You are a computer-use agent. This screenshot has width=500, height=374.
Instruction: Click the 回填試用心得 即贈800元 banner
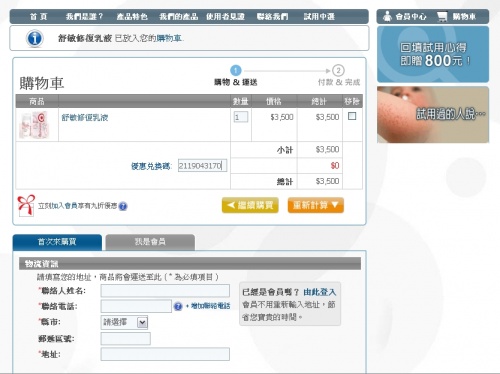(x=433, y=54)
